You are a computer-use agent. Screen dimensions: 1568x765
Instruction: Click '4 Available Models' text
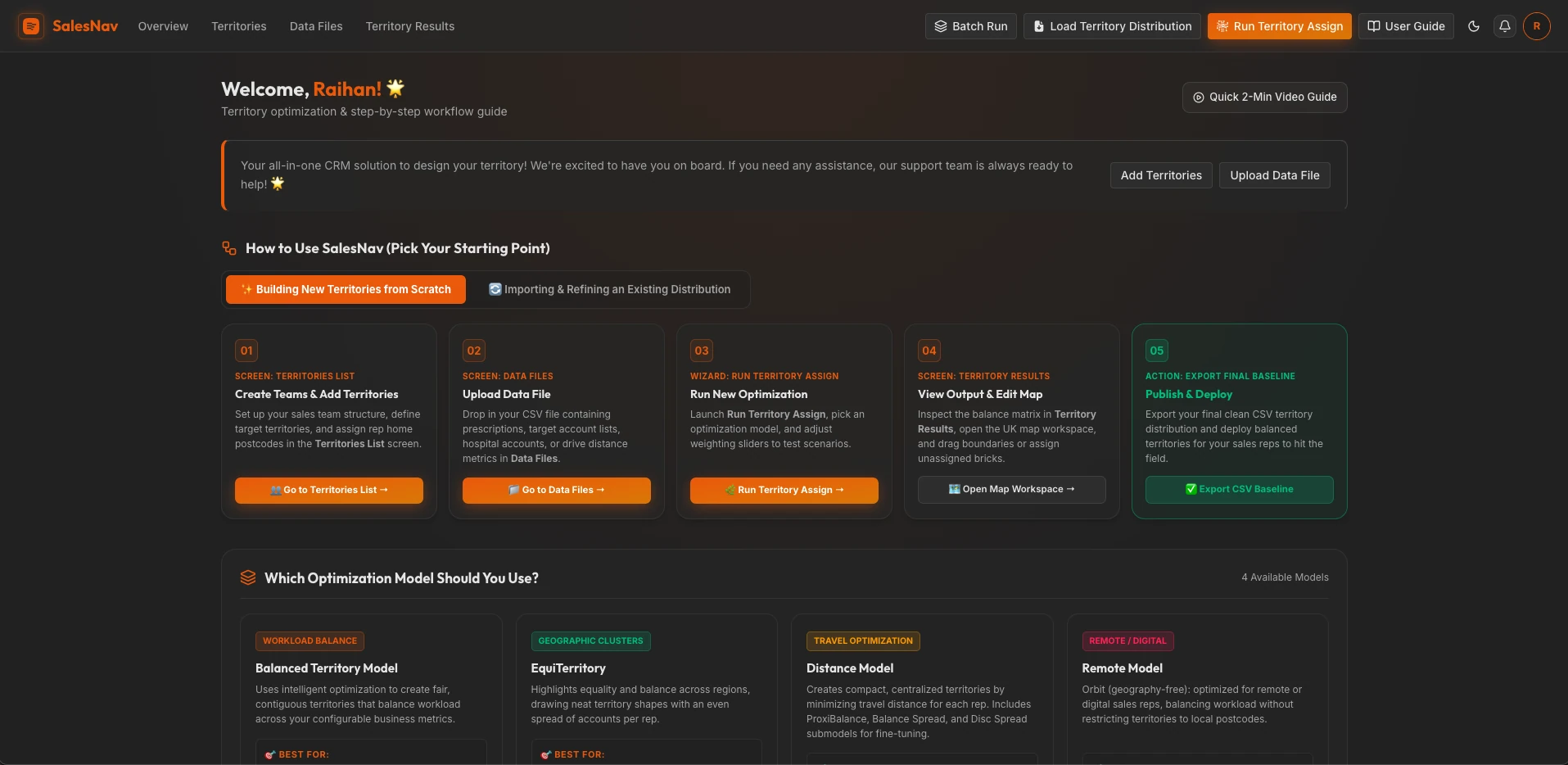click(1285, 577)
